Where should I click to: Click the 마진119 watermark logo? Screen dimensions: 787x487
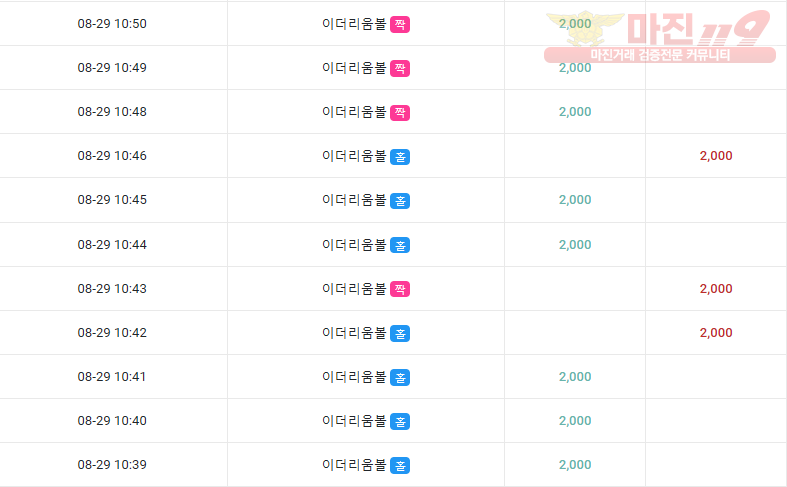(x=660, y=36)
